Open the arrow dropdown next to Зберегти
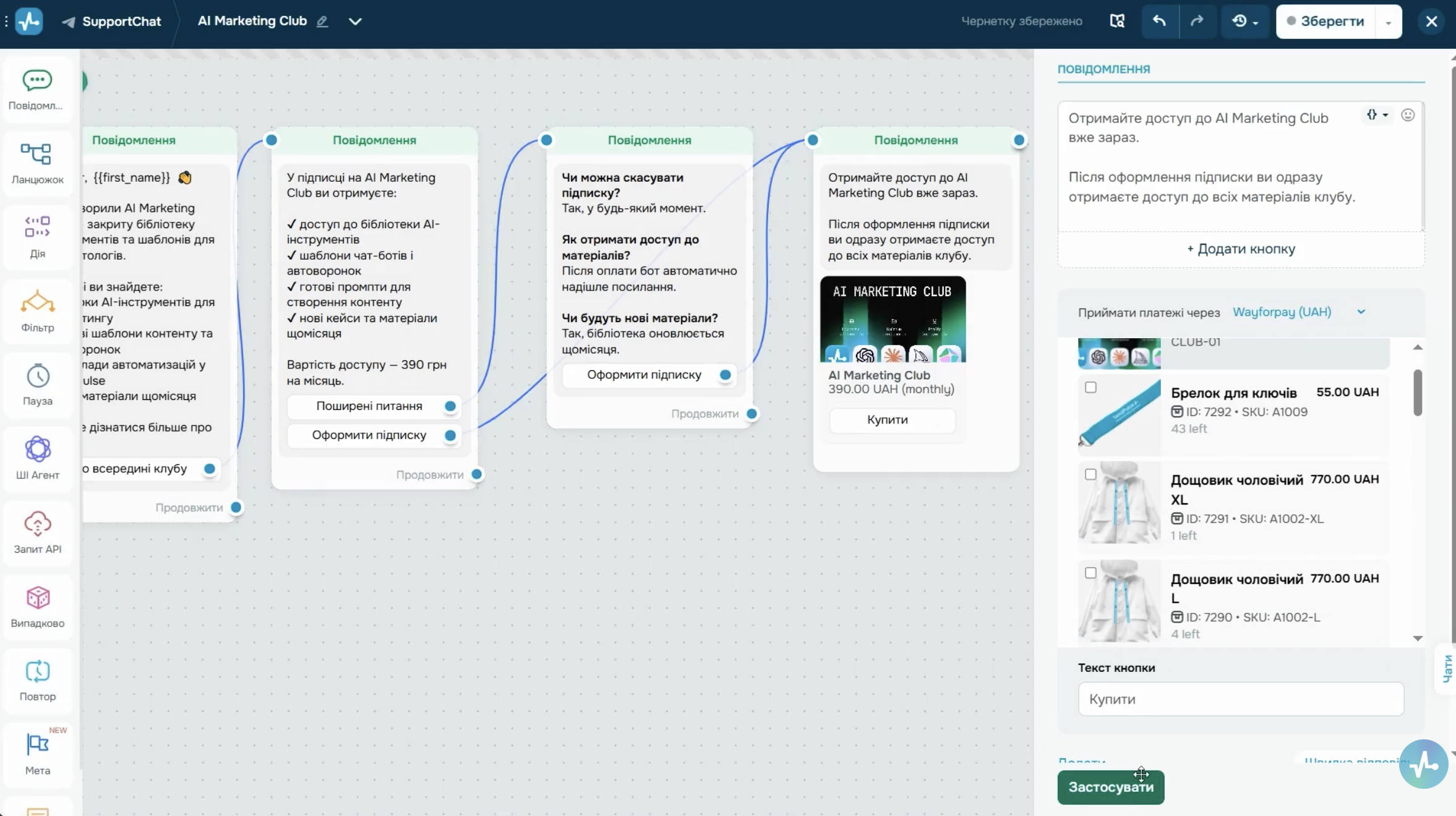Image resolution: width=1456 pixels, height=816 pixels. coord(1388,22)
